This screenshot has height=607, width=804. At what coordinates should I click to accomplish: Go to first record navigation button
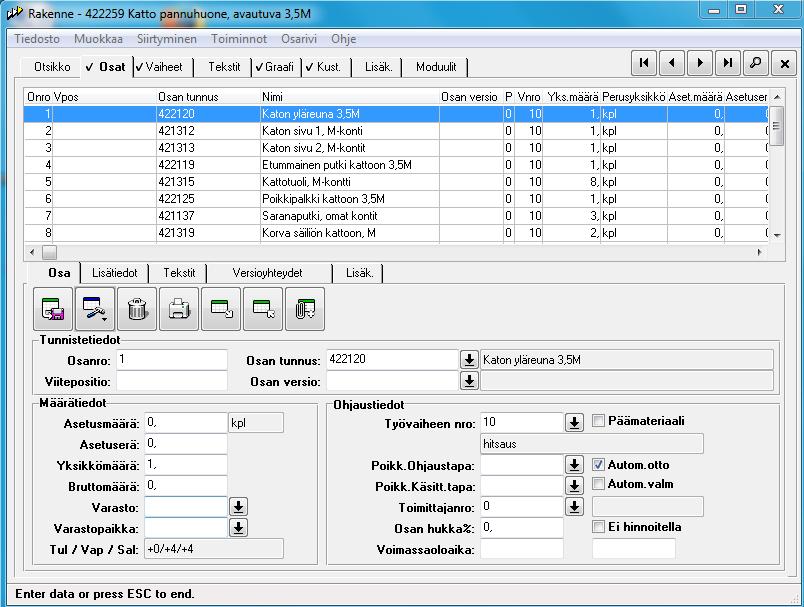pos(644,64)
